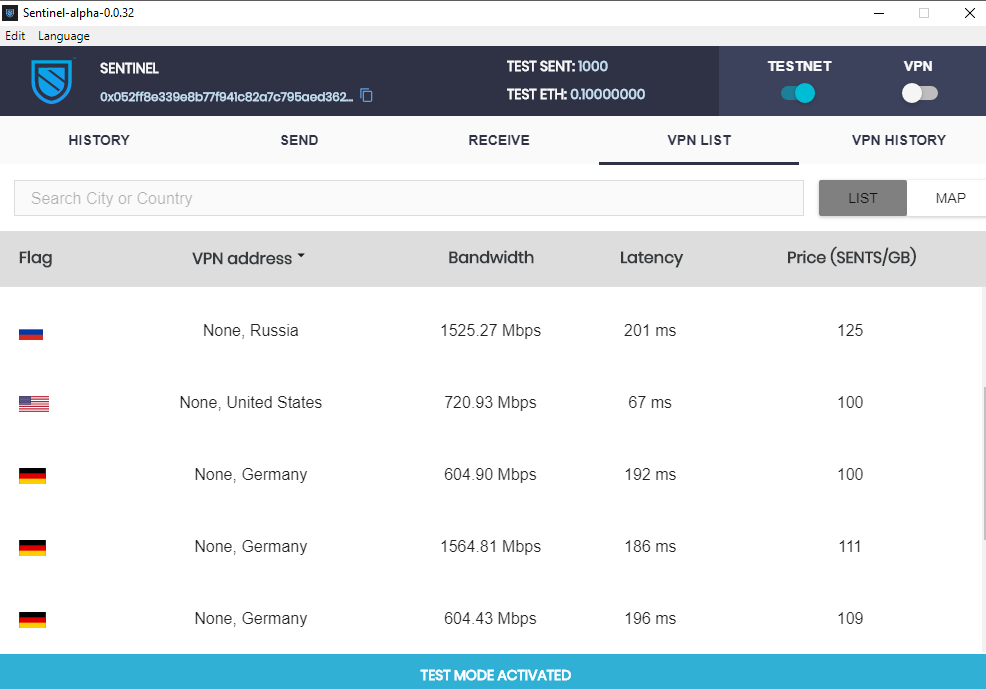Viewport: 986px width, 689px height.
Task: Switch to the HISTORY tab
Action: (99, 140)
